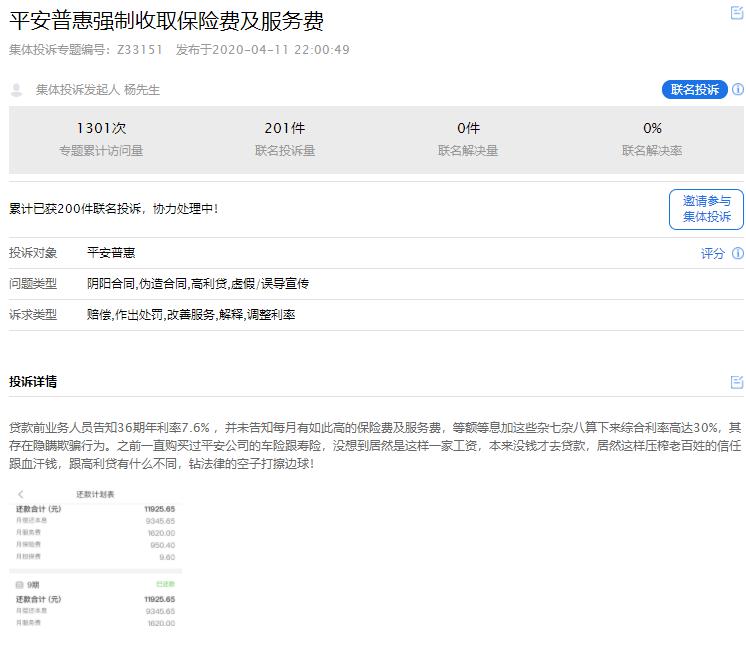Click the publish date 2020-04-11 22:00:49
This screenshot has width=746, height=662.
[x=281, y=49]
